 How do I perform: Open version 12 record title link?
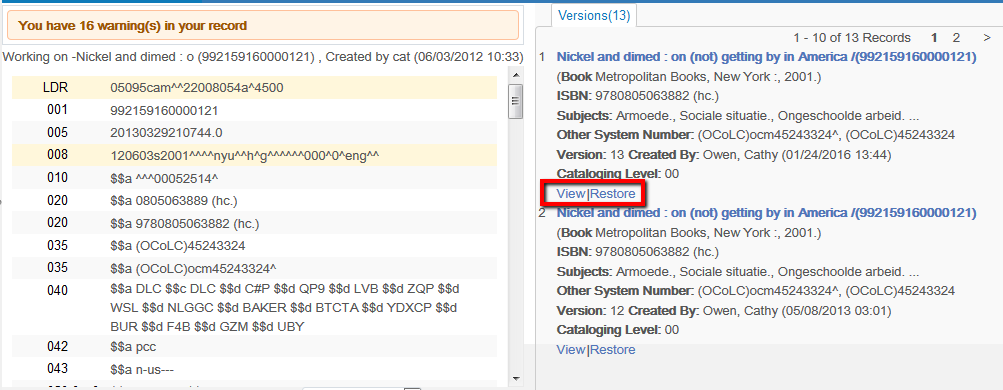766,213
